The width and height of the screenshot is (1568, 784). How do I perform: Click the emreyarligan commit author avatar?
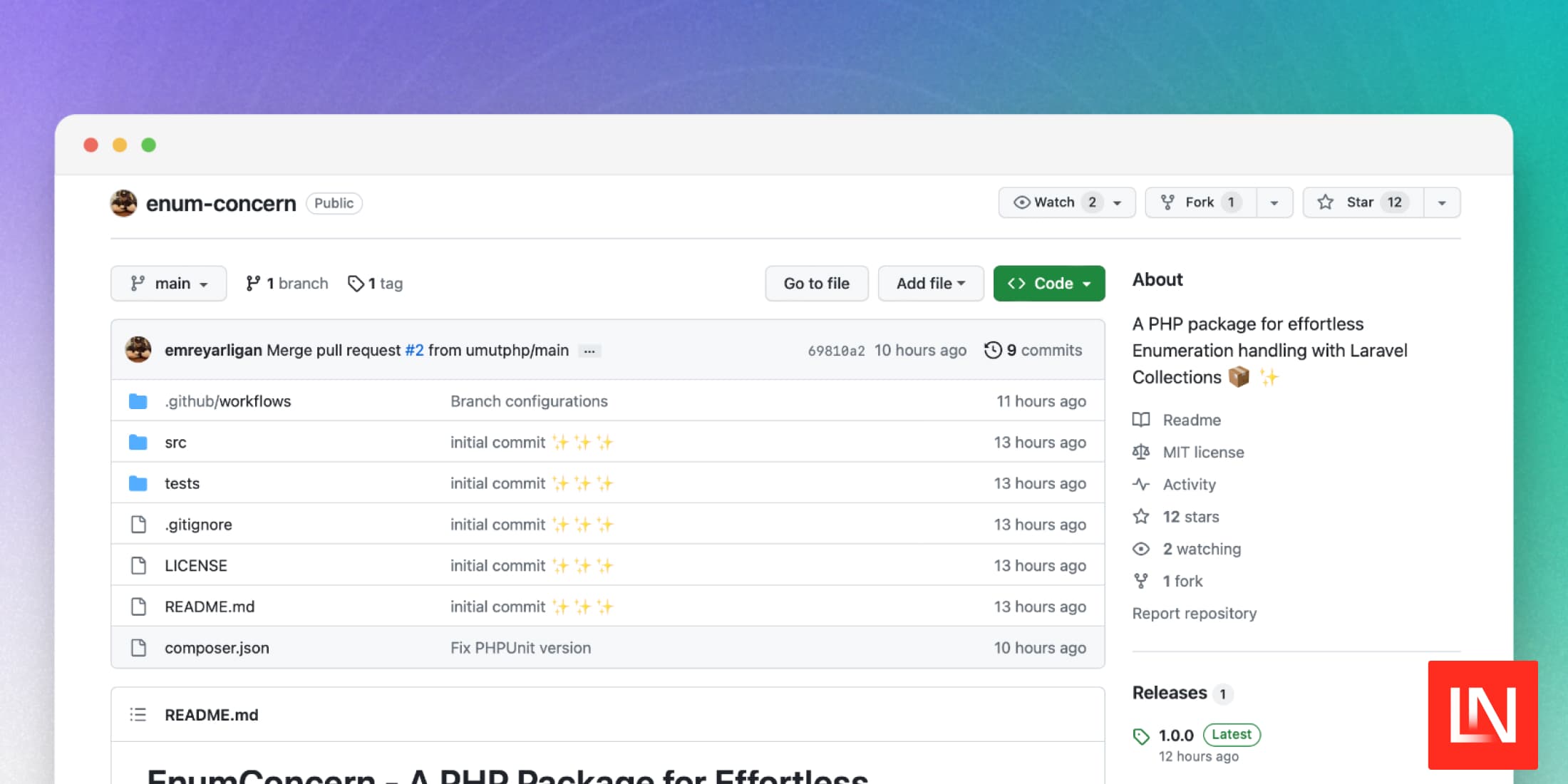138,350
